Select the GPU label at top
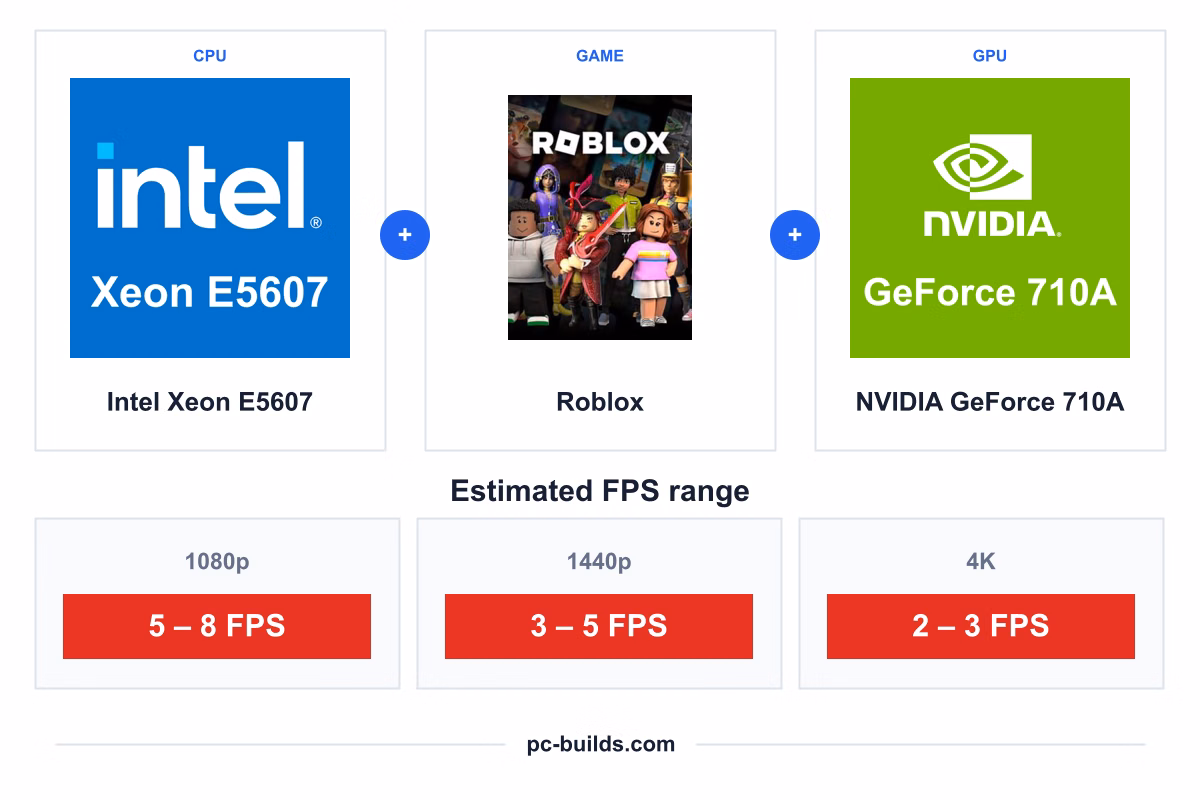 pyautogui.click(x=990, y=56)
